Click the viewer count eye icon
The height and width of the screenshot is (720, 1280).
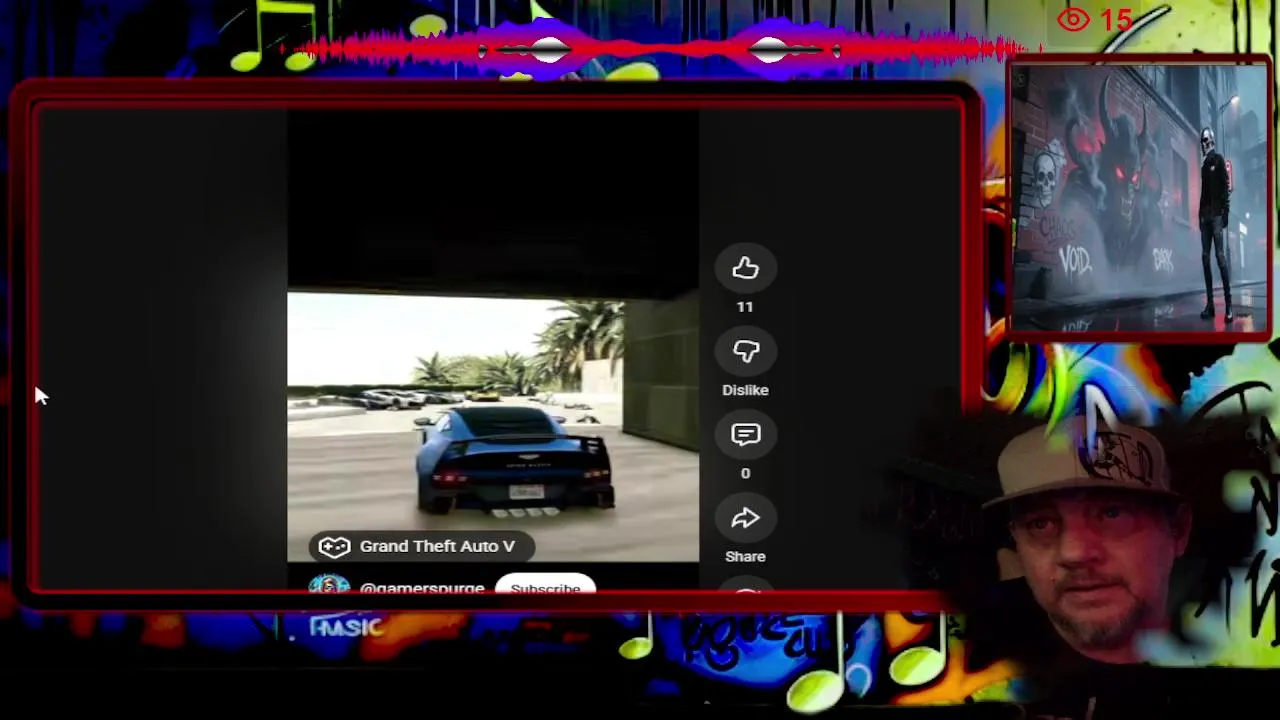coord(1073,19)
